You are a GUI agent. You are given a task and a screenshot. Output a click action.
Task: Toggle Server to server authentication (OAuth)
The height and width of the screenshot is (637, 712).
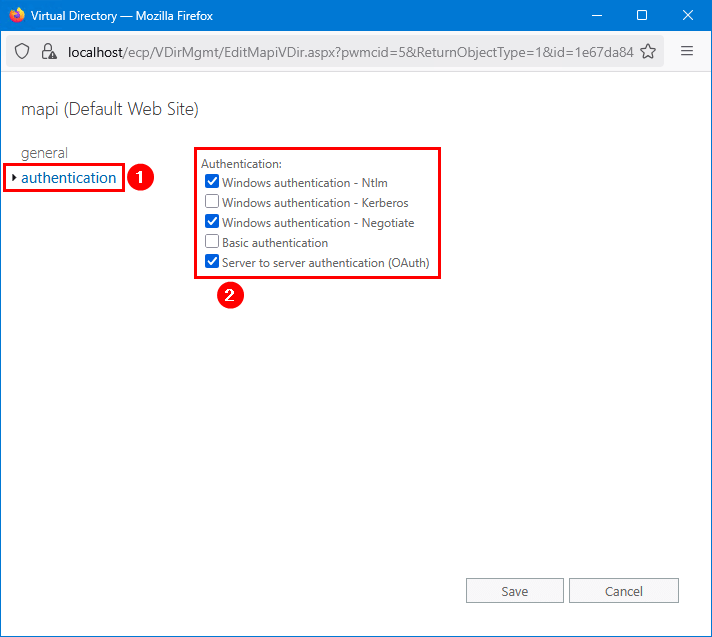point(212,262)
